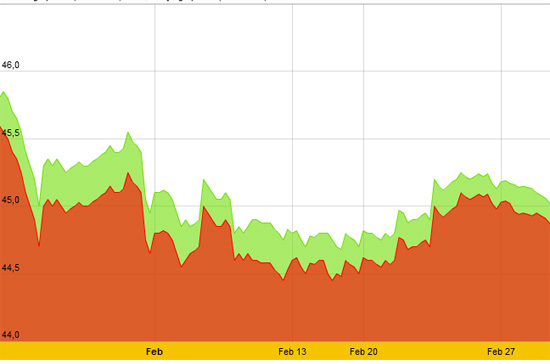Screen dimensions: 550x364
Task: Click the 44,0 y-axis label
Action: 11,335
